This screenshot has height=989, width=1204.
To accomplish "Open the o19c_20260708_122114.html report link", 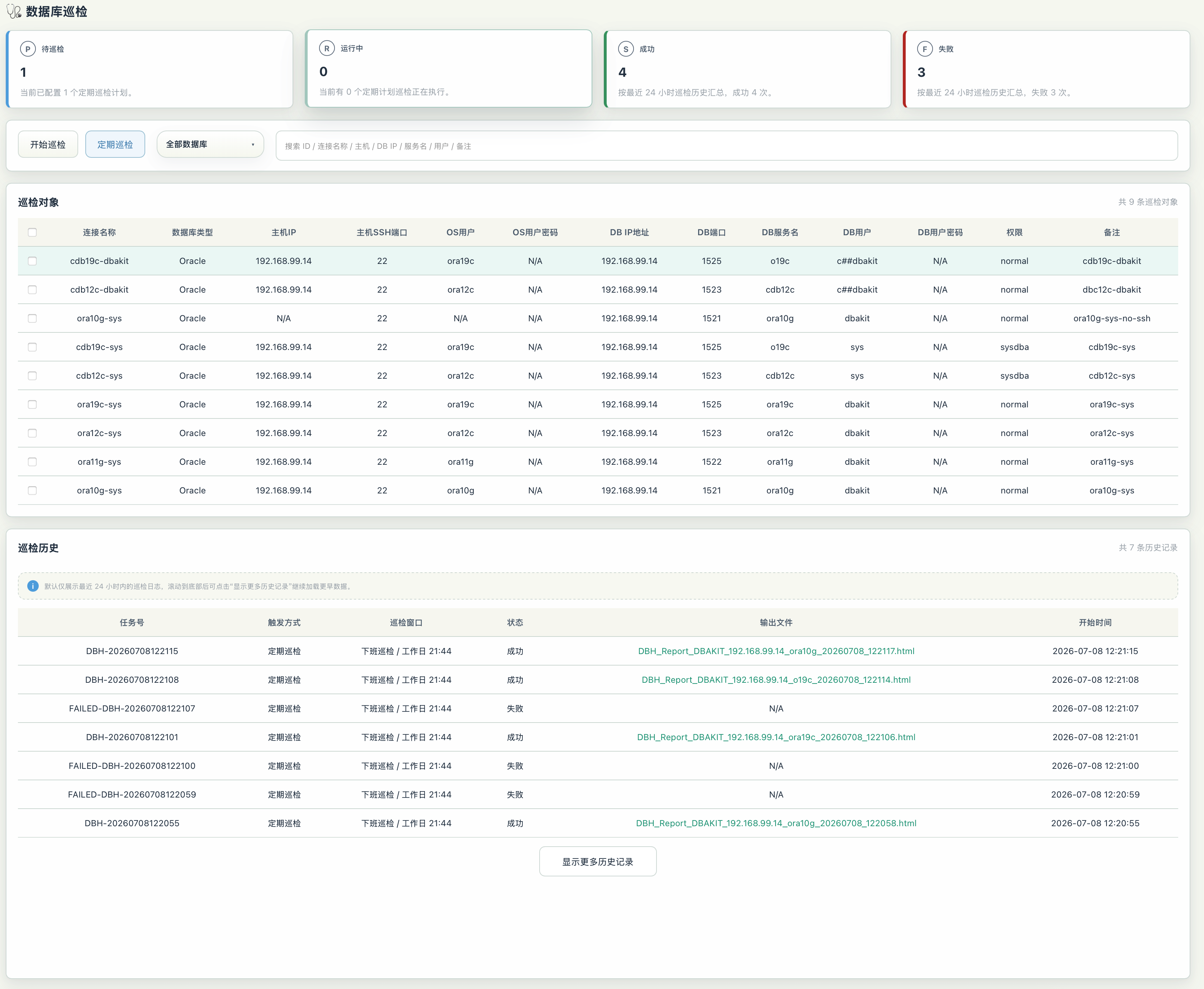I will point(776,680).
